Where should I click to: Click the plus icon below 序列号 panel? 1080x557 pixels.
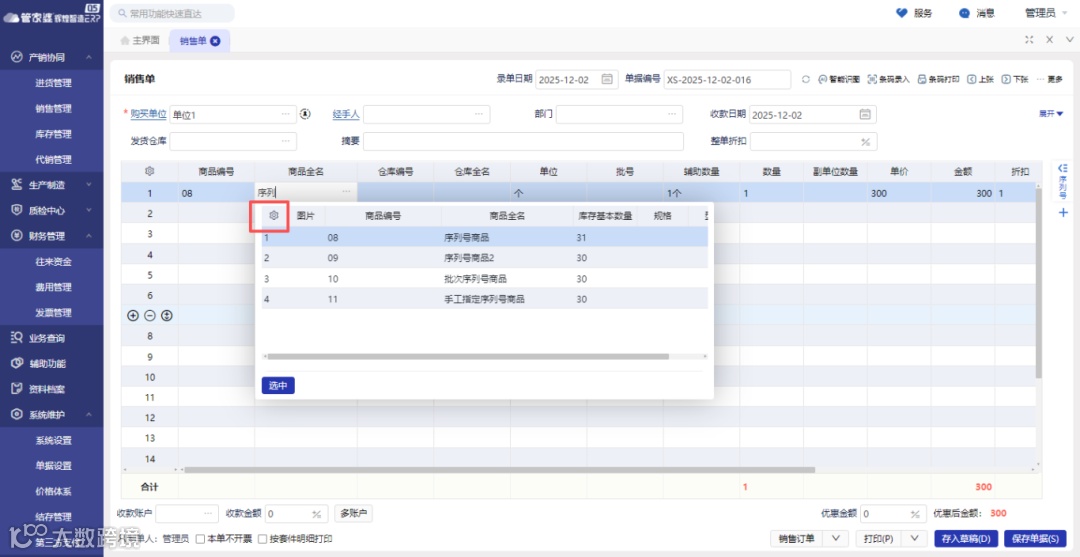pos(1063,213)
